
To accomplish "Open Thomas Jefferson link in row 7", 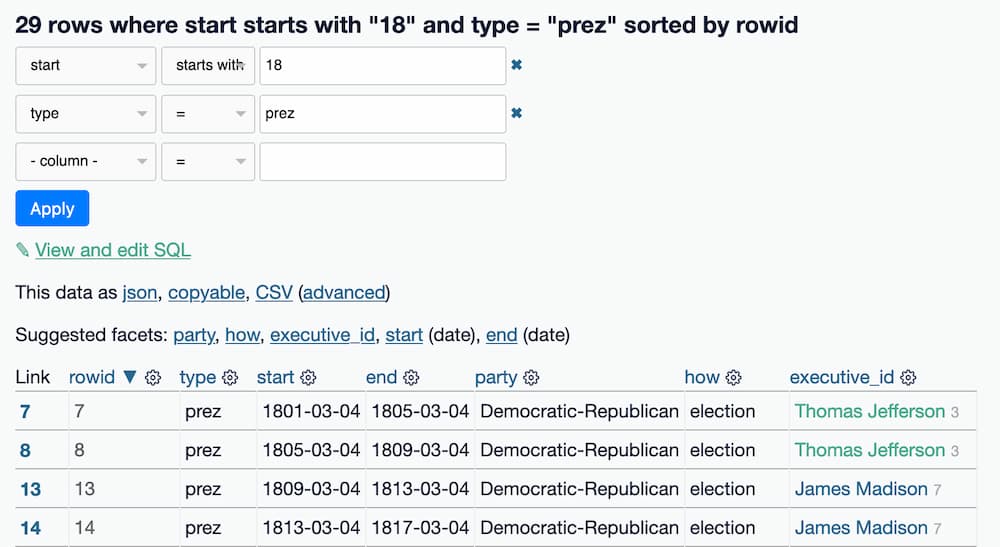I will point(869,411).
